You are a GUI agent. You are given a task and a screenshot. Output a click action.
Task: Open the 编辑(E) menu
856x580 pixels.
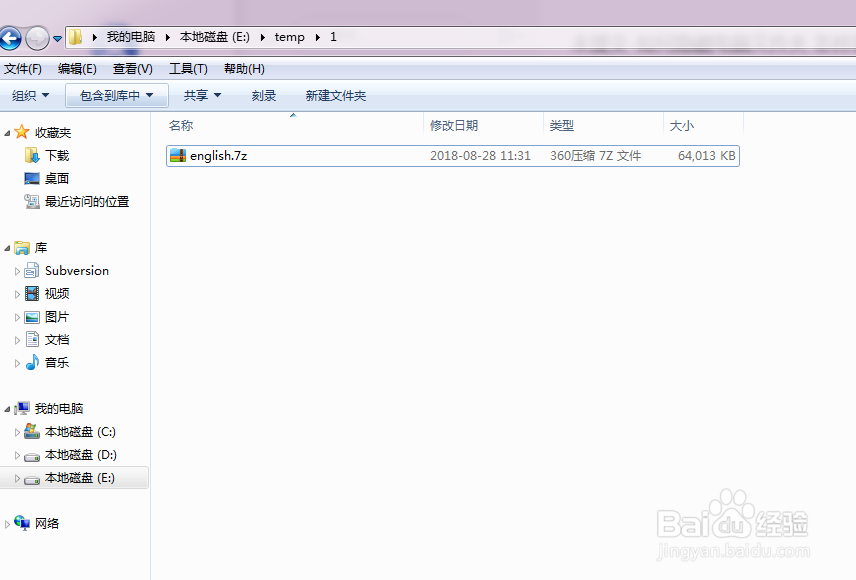77,69
